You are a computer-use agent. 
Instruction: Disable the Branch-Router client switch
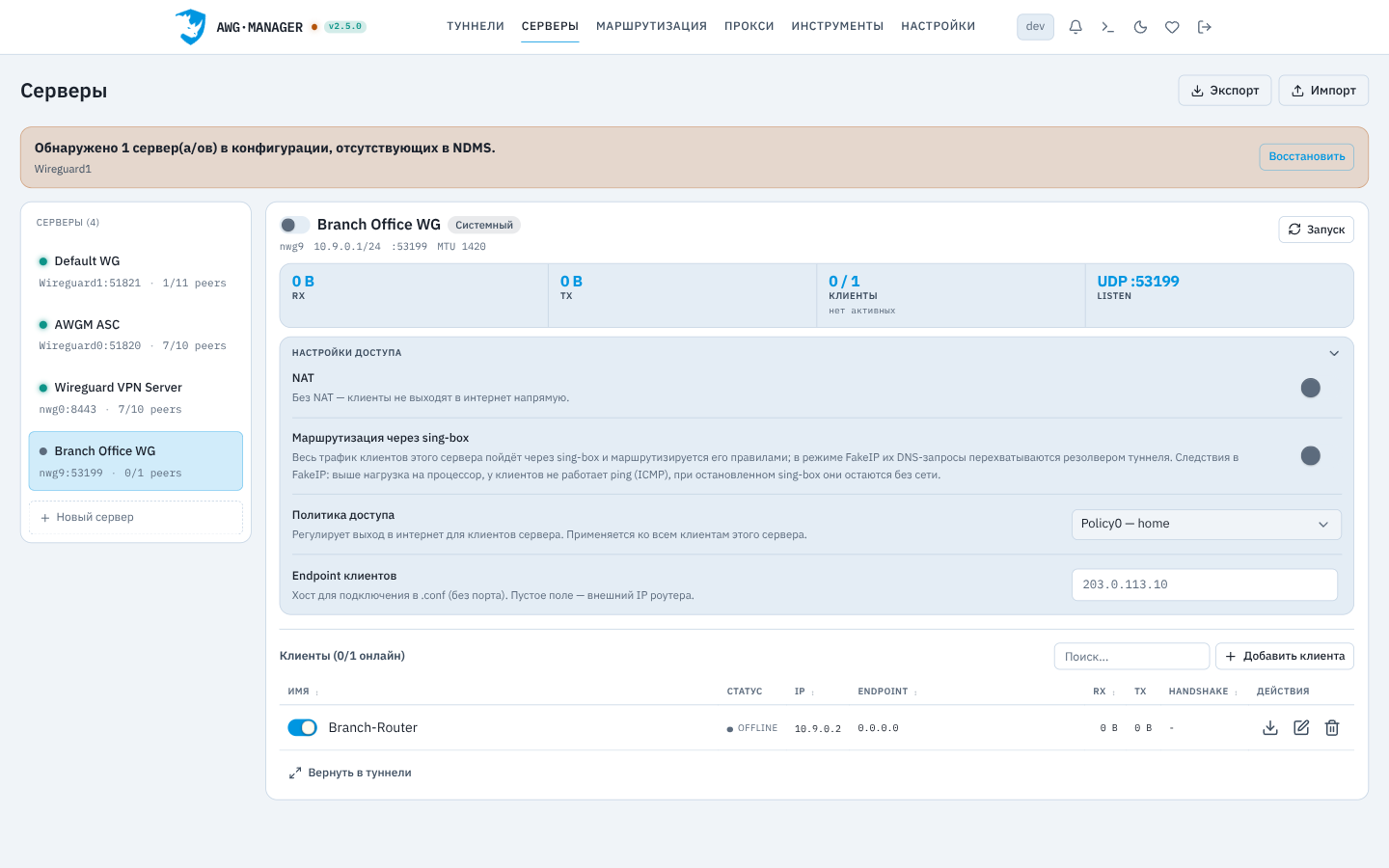tap(303, 728)
